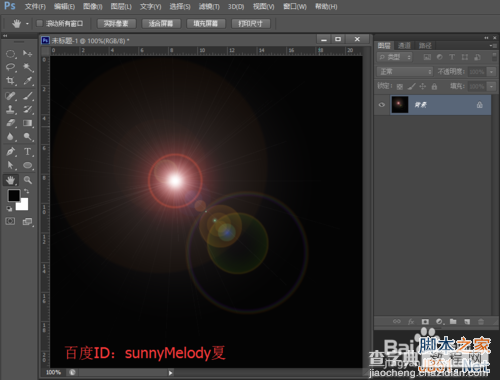Image resolution: width=500 pixels, height=380 pixels.
Task: Open the 3D menu
Action: tap(236, 7)
